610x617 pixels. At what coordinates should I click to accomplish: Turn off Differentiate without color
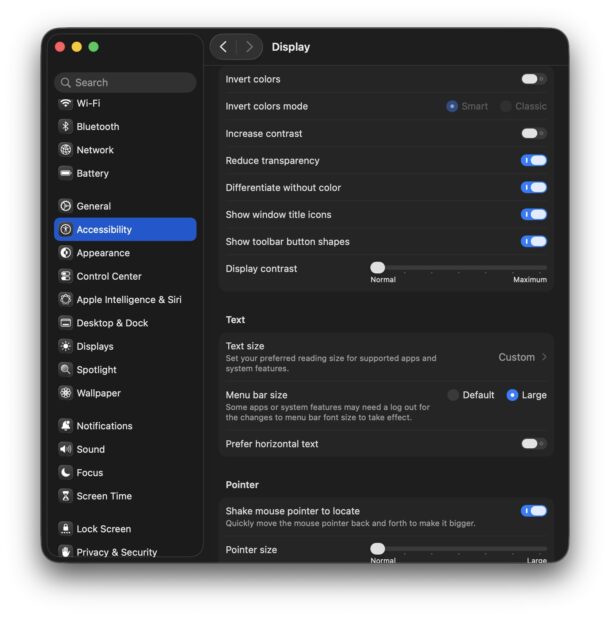click(x=534, y=187)
